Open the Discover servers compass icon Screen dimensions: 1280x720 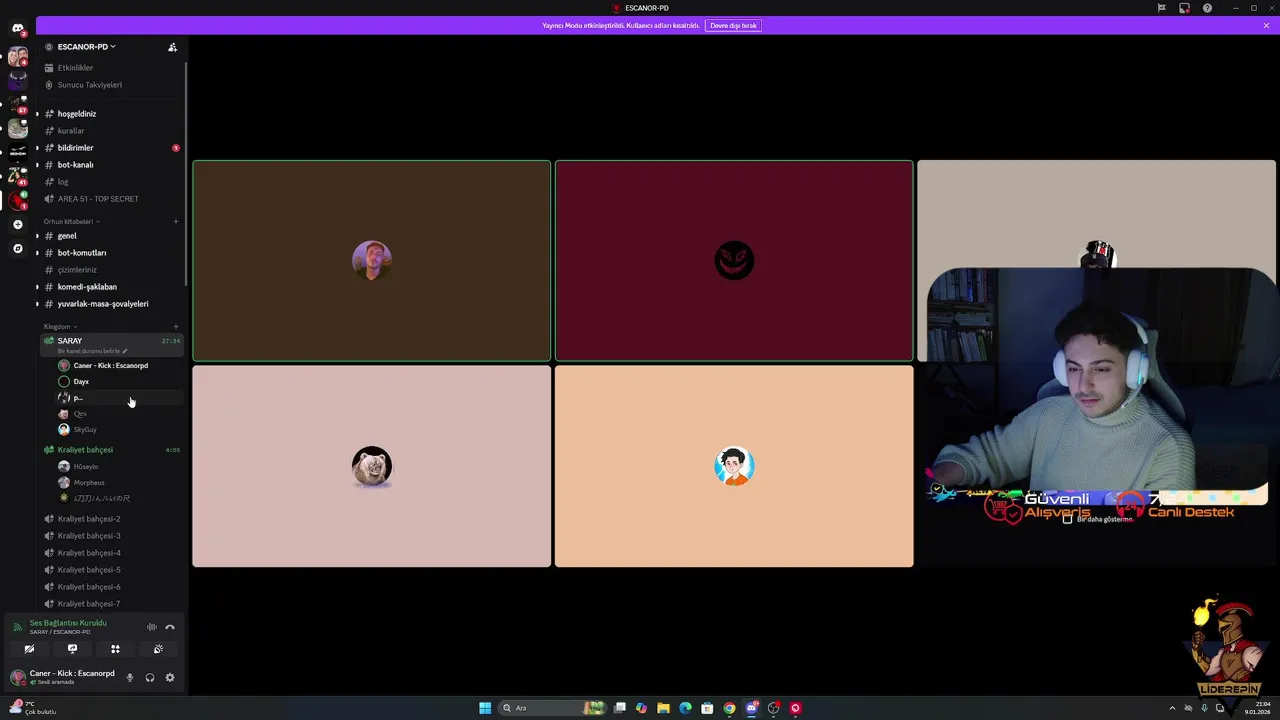coord(17,248)
